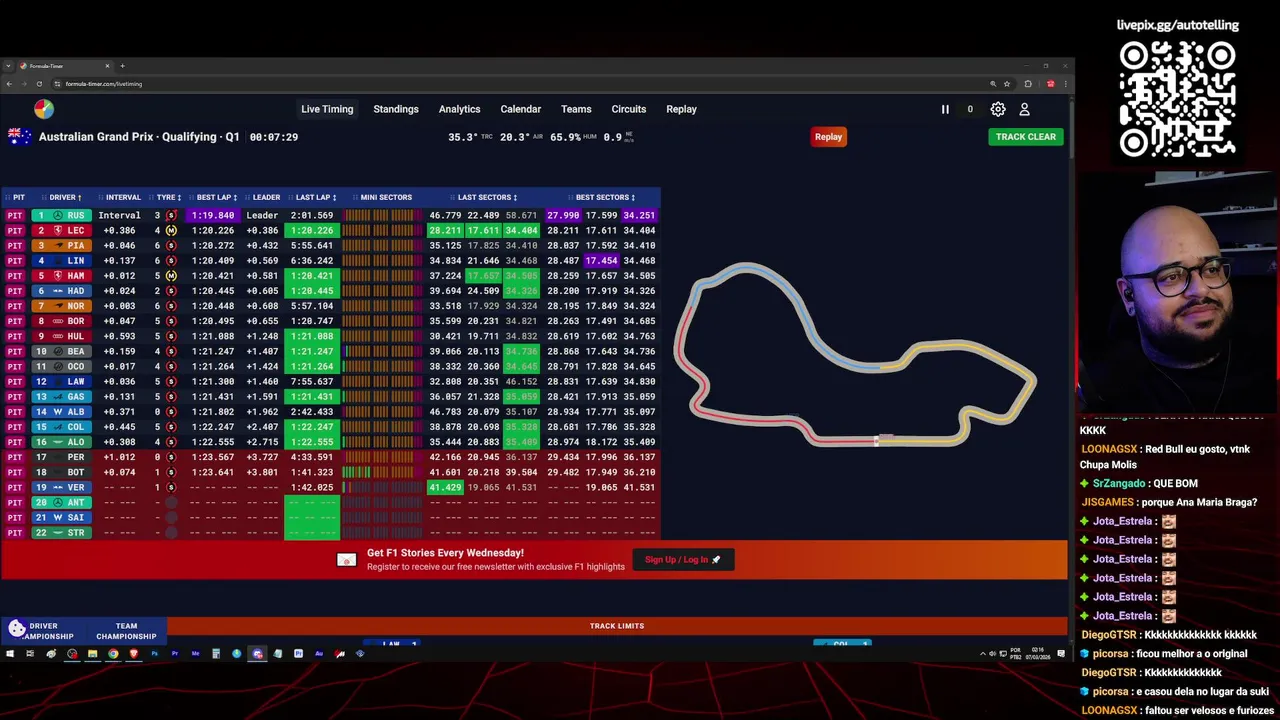Image resolution: width=1280 pixels, height=720 pixels.
Task: Click the soft tyre icon for VER
Action: tap(171, 487)
